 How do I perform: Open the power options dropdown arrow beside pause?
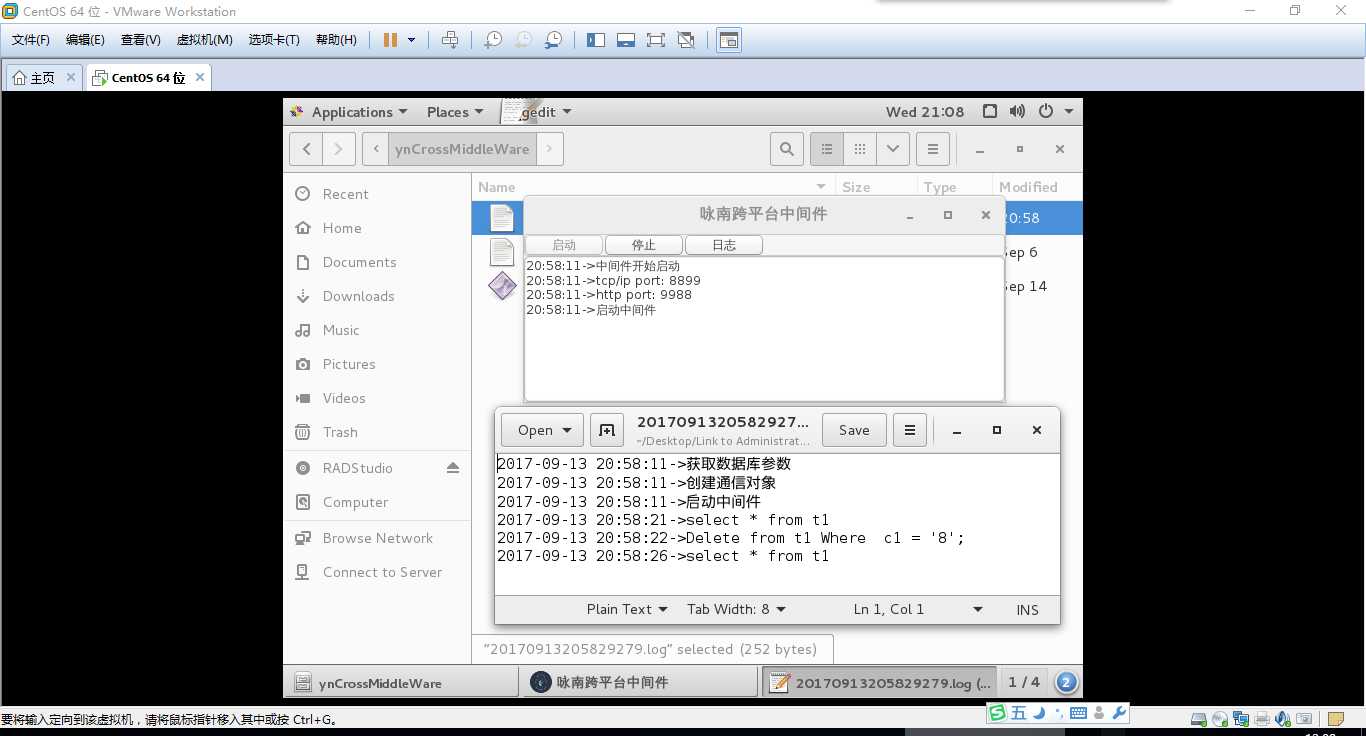(412, 40)
